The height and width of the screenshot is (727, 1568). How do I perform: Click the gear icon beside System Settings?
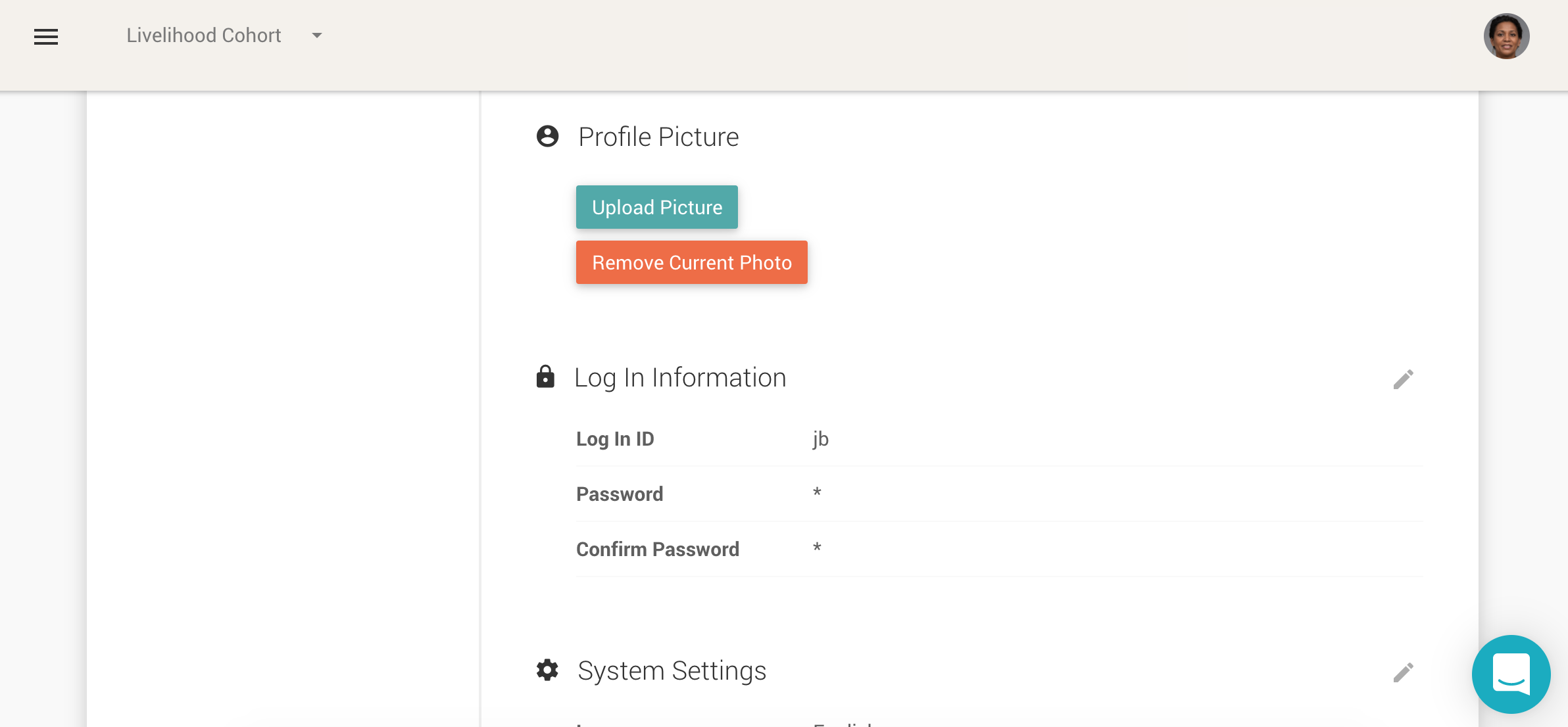click(x=547, y=670)
